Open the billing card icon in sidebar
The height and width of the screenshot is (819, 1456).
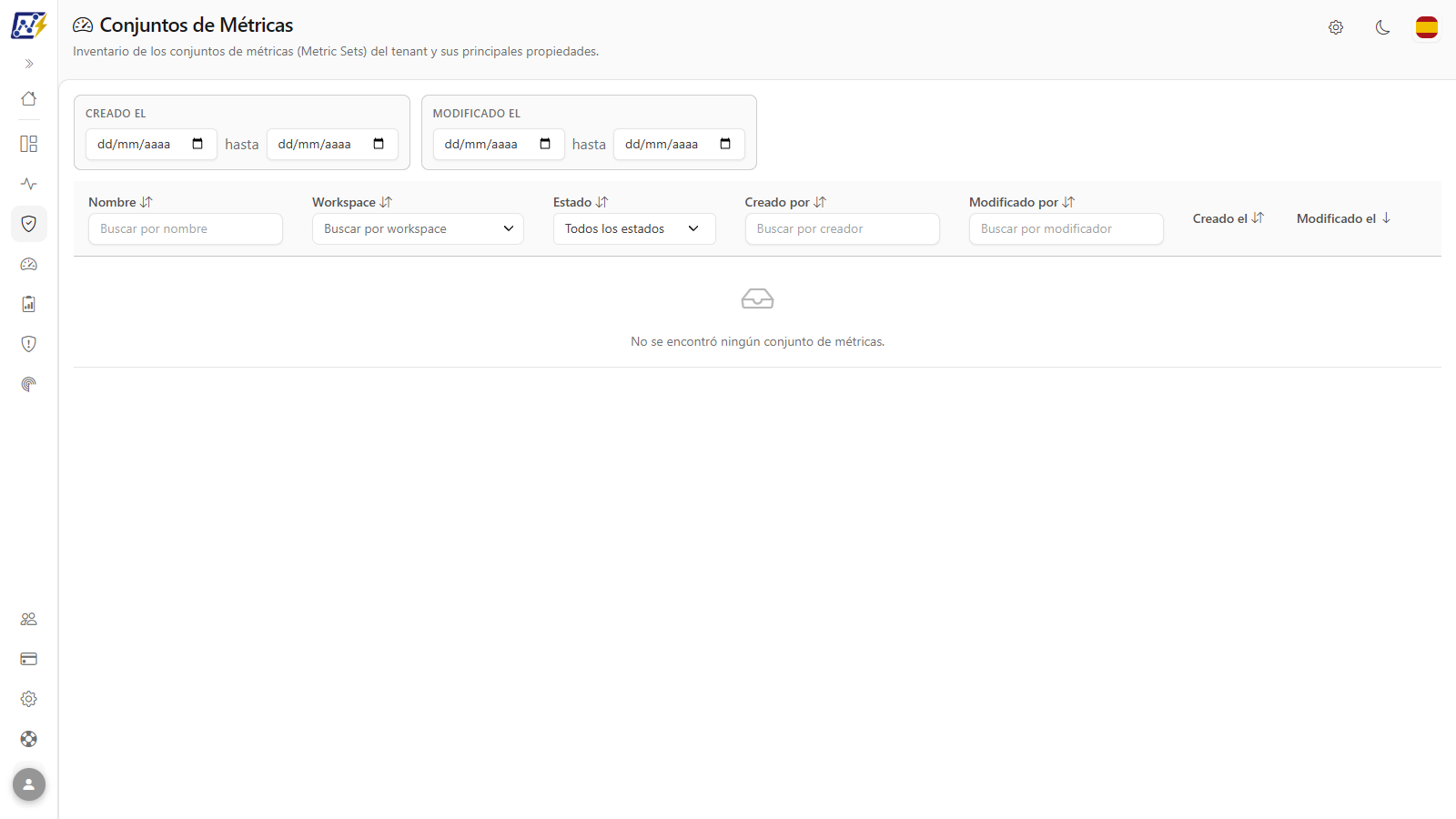pos(29,659)
